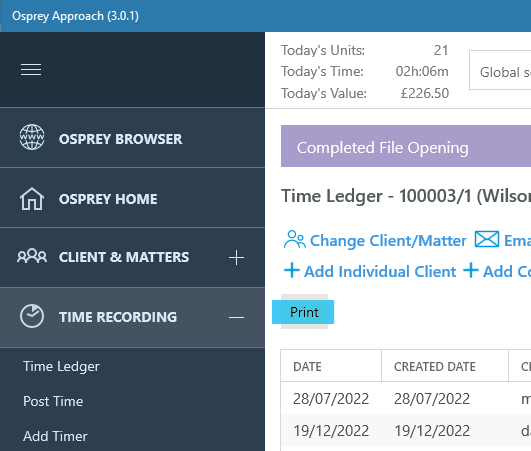This screenshot has height=451, width=531.
Task: Click the plus icon for Add Individual Client
Action: tap(292, 271)
